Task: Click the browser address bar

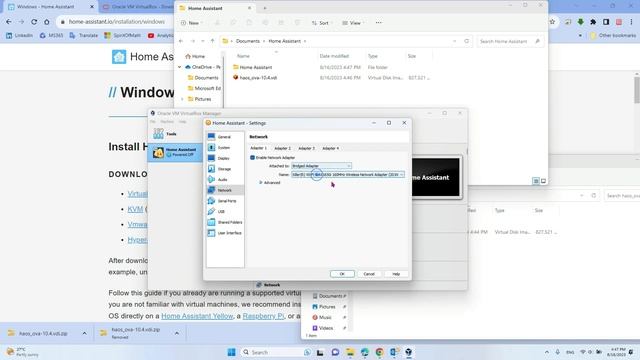Action: click(x=117, y=22)
